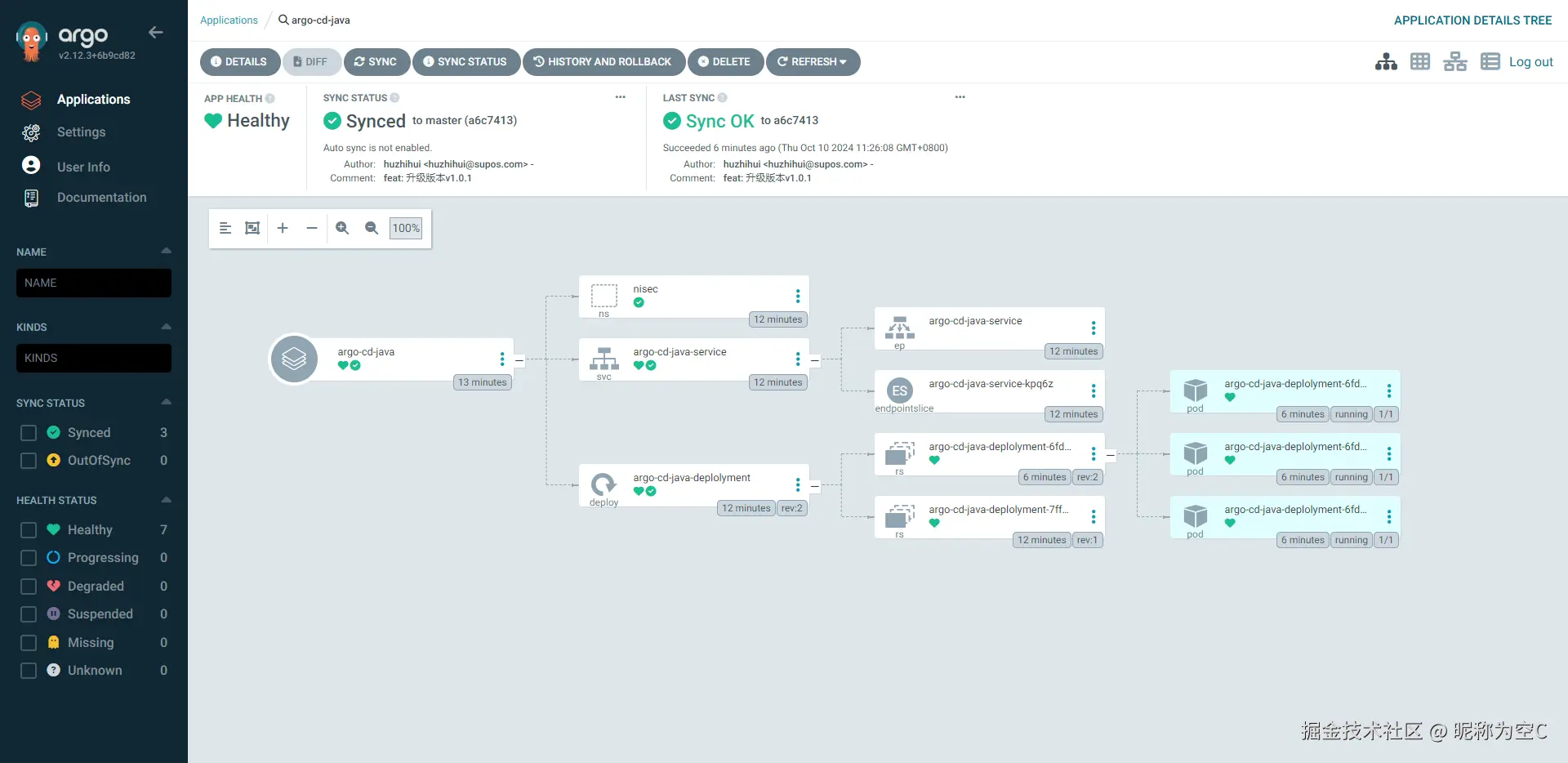Open the Documentation icon in sidebar
The height and width of the screenshot is (763, 1568).
coord(31,198)
